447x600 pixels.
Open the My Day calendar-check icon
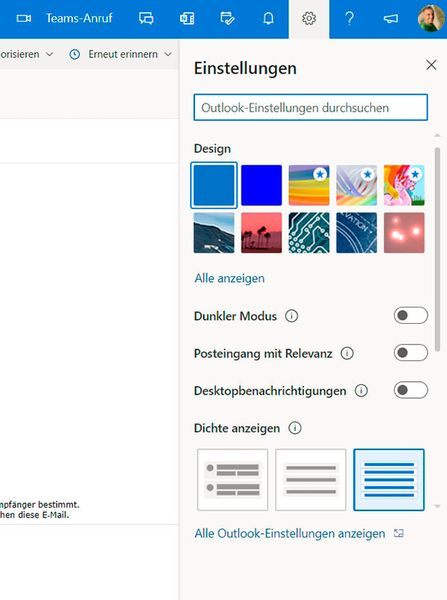(227, 18)
